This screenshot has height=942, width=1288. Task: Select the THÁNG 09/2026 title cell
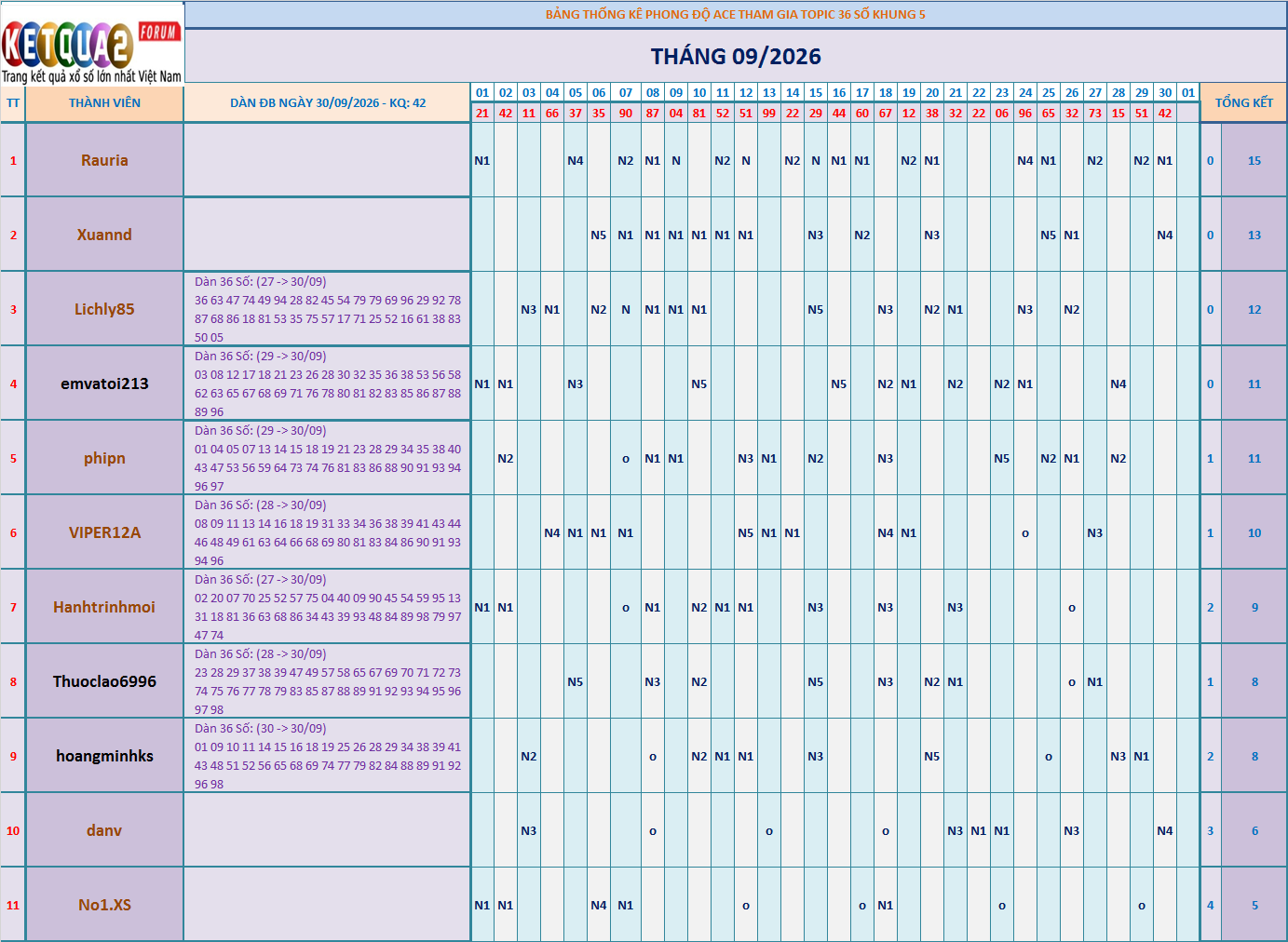[736, 56]
